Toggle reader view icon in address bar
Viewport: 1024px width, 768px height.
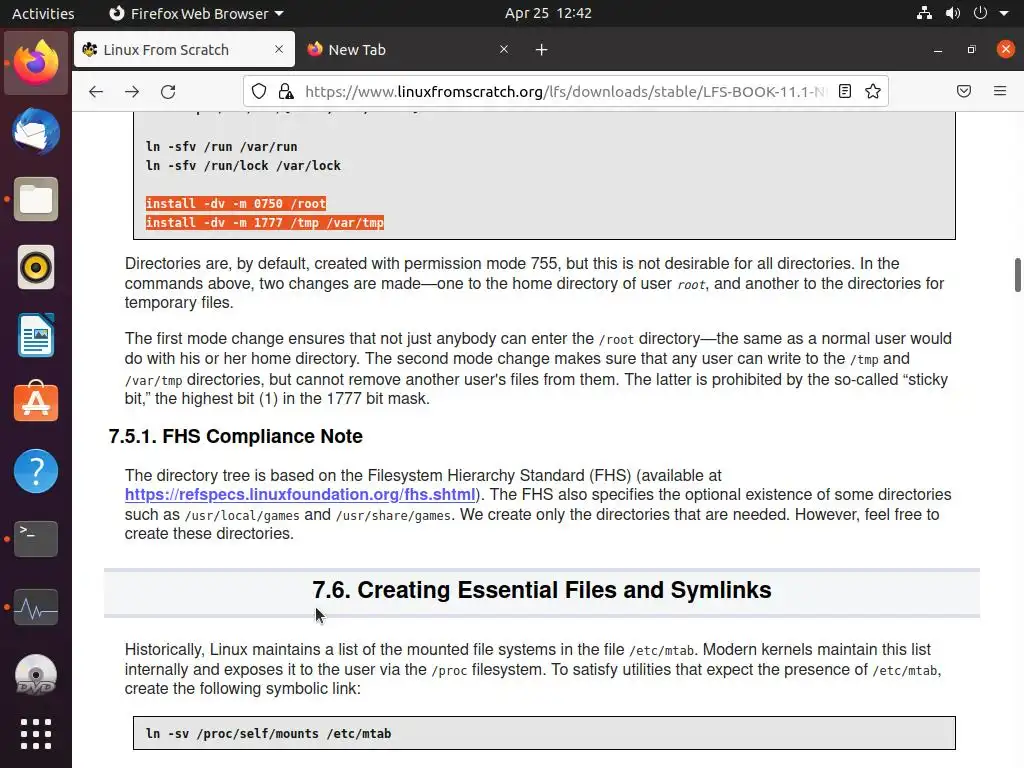845,91
